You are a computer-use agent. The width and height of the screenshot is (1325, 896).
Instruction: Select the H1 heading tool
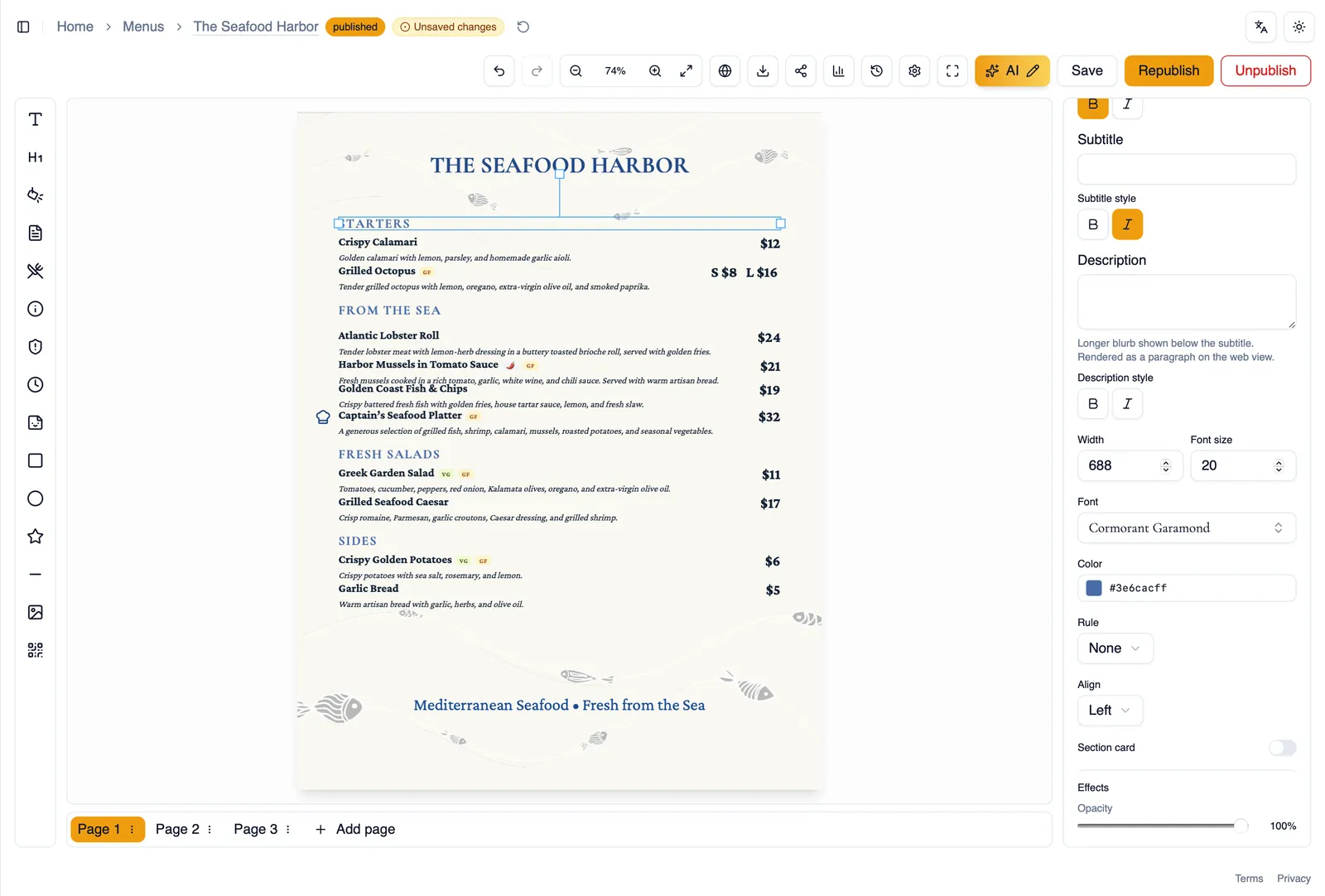click(35, 157)
